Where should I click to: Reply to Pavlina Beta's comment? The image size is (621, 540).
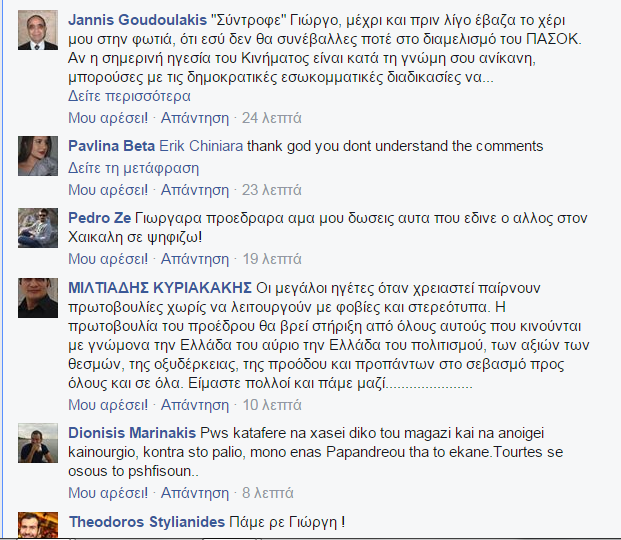[195, 190]
